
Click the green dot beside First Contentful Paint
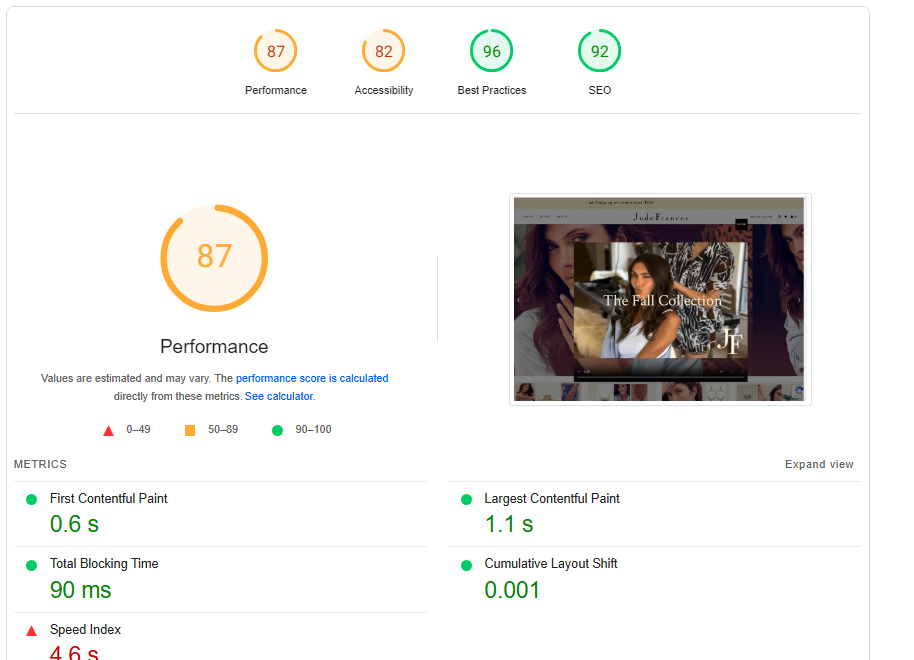tap(31, 499)
